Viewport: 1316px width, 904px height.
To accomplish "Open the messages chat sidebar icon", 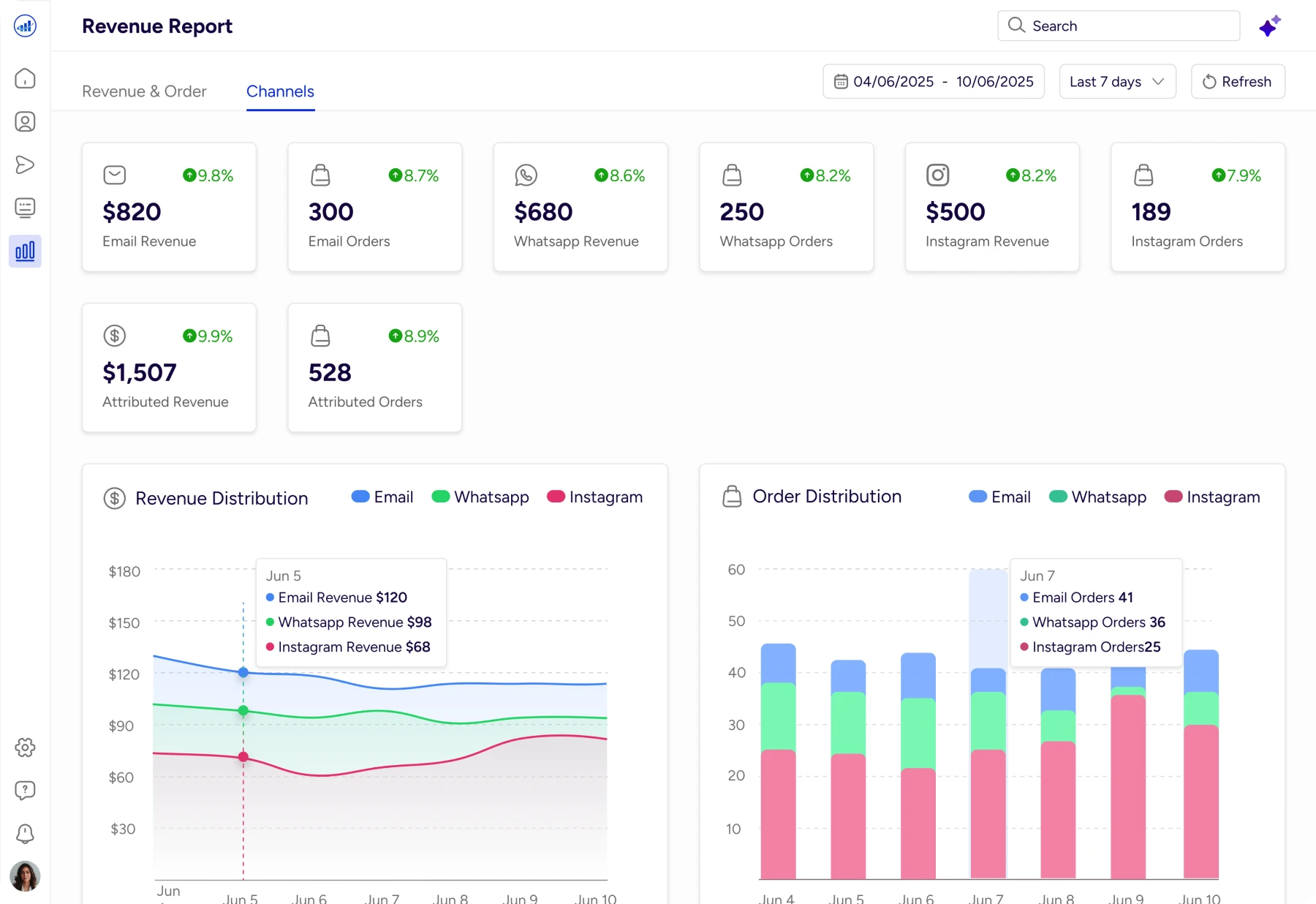I will pyautogui.click(x=25, y=208).
